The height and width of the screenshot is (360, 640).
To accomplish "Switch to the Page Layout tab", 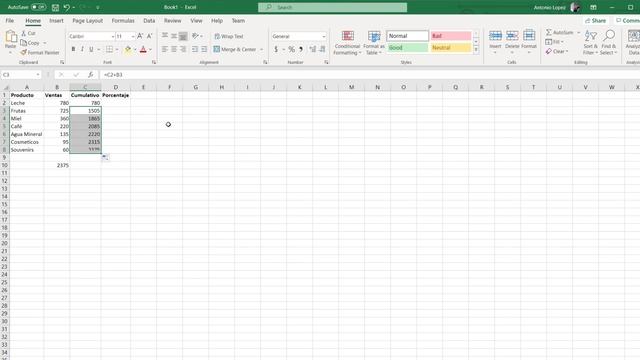I will (x=87, y=20).
